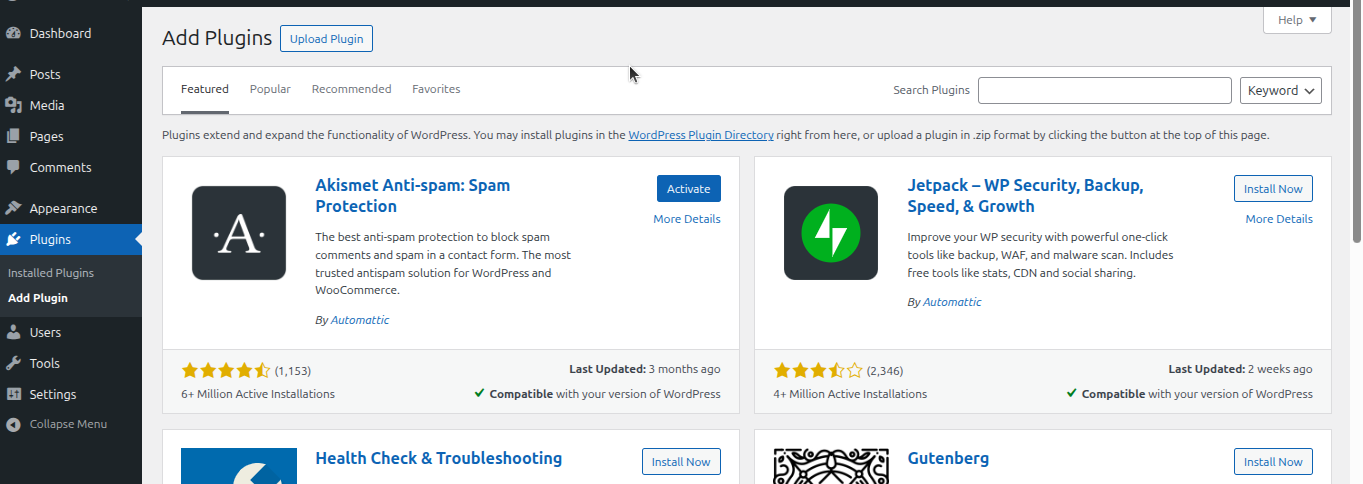Open the Keyword search type dropdown

(1281, 90)
